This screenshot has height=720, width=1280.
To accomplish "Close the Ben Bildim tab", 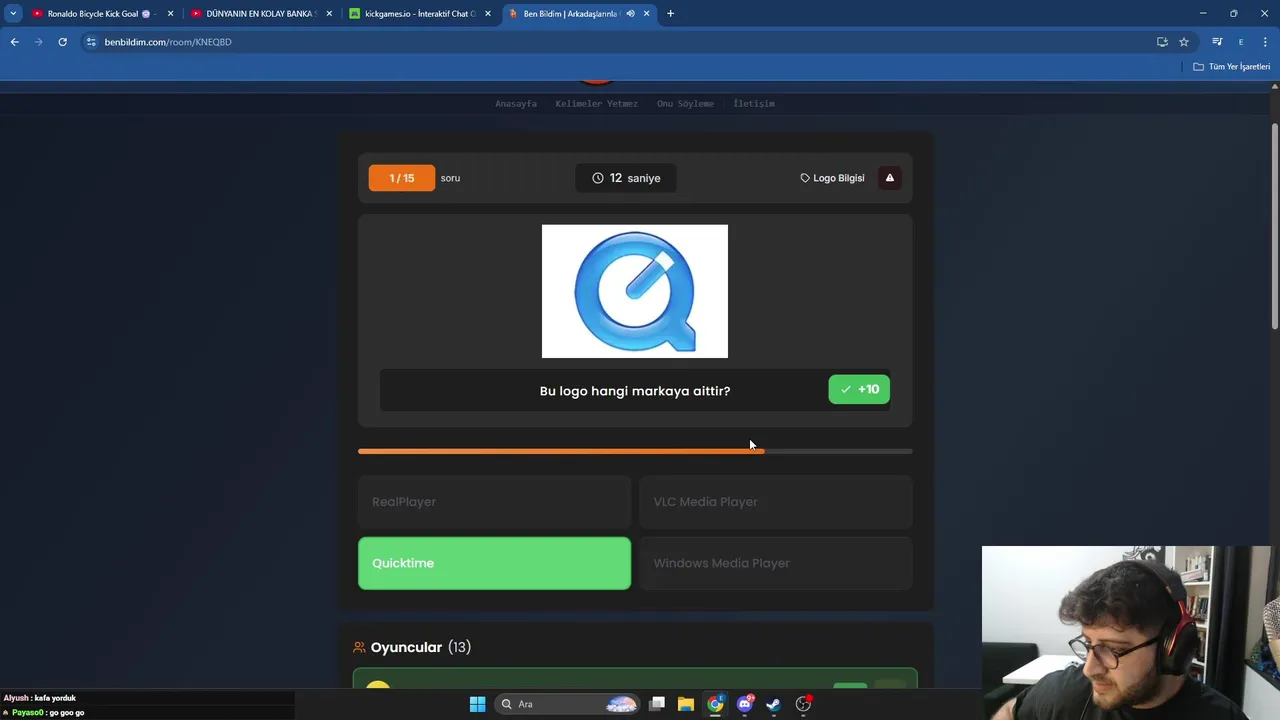I will click(647, 14).
